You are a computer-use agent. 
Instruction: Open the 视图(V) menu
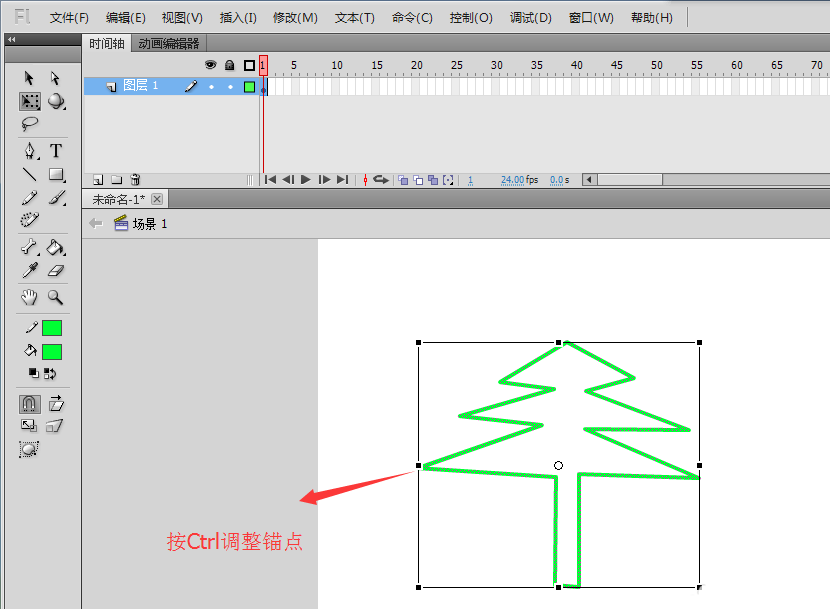pyautogui.click(x=182, y=18)
